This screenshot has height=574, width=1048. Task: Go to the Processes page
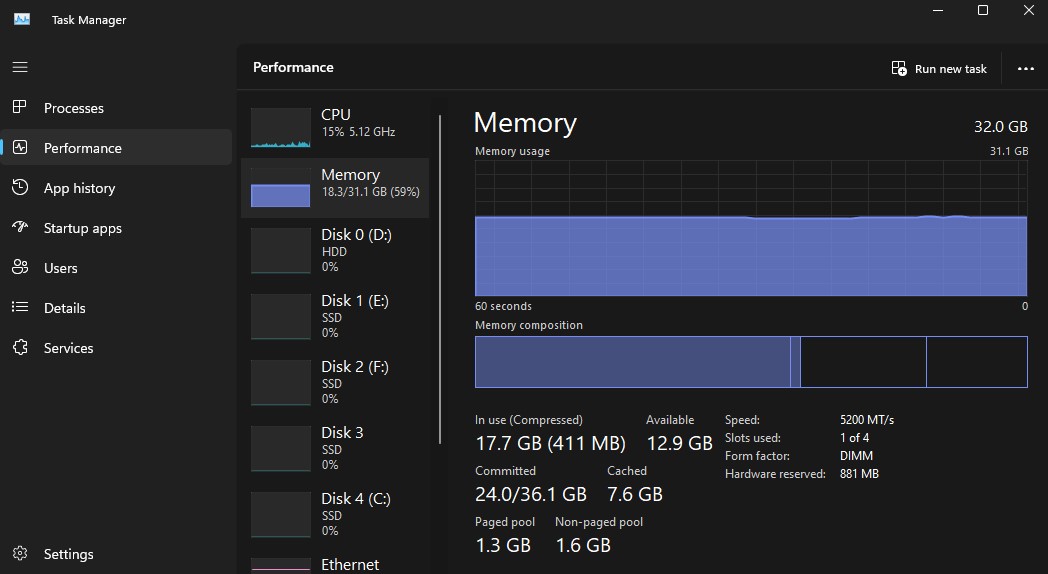[x=116, y=108]
